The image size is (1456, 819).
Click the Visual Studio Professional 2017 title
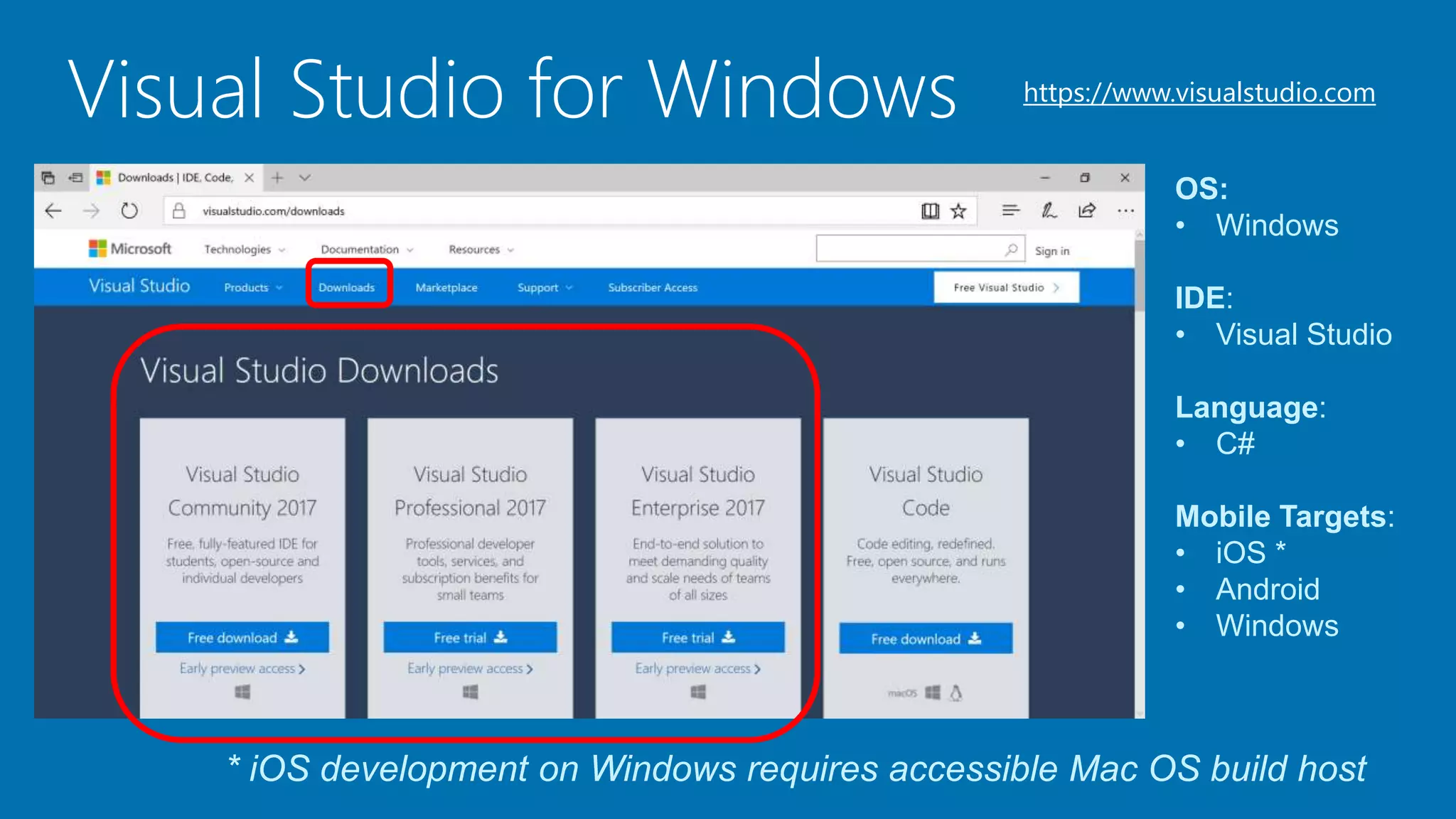(470, 491)
